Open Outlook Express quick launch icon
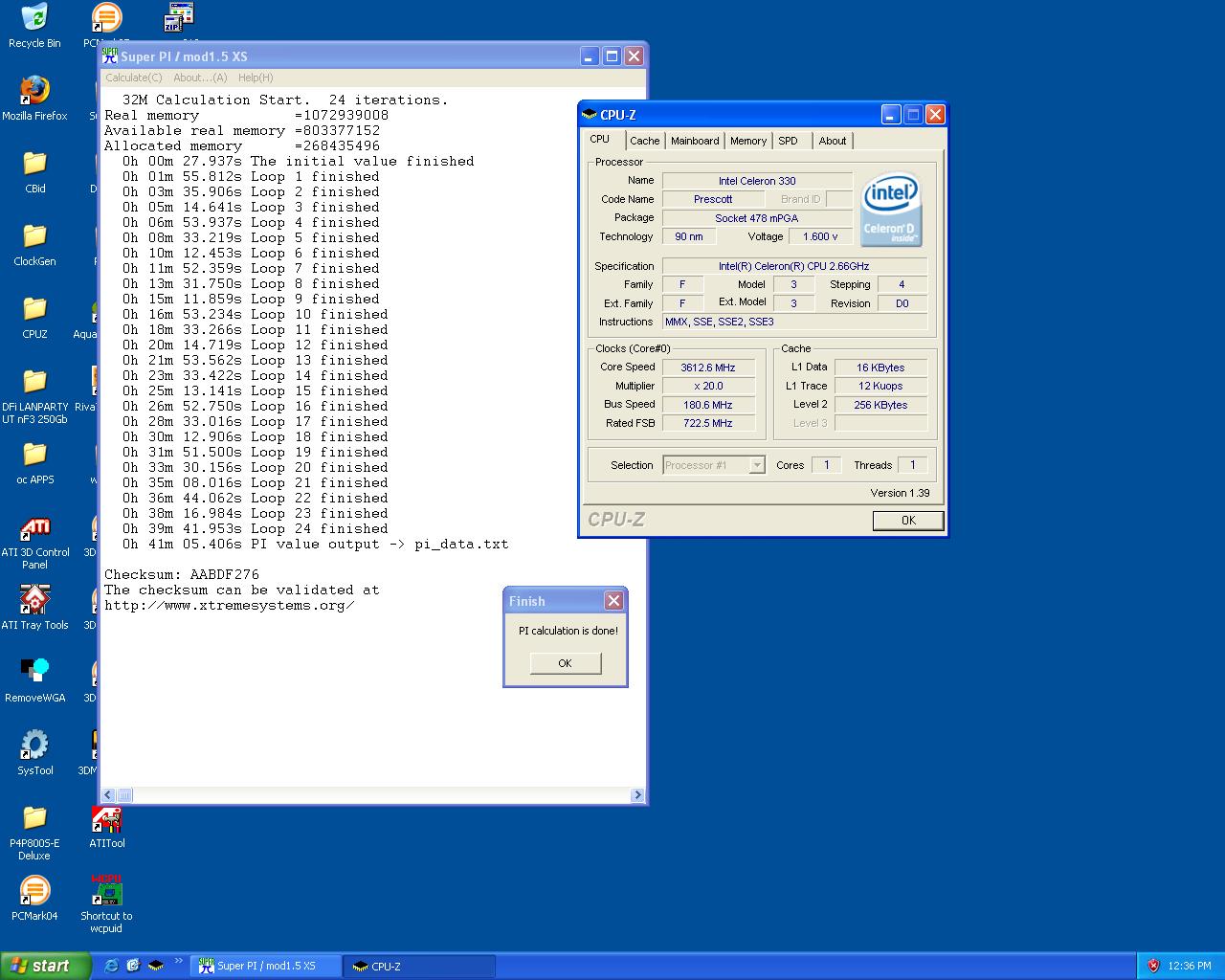This screenshot has width=1225, height=980. (133, 966)
